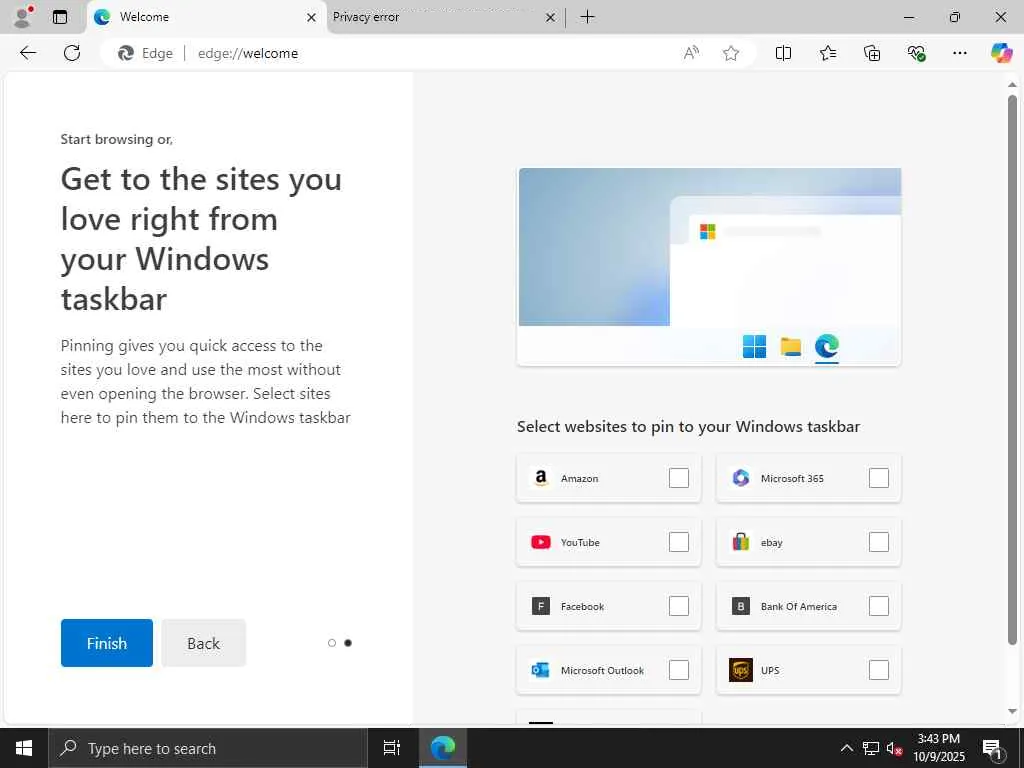Click the address bar edge://welcome

[248, 53]
